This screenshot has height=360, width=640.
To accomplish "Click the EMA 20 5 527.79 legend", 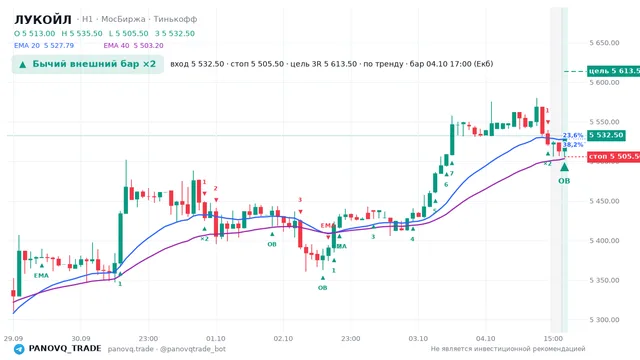I will pyautogui.click(x=44, y=45).
